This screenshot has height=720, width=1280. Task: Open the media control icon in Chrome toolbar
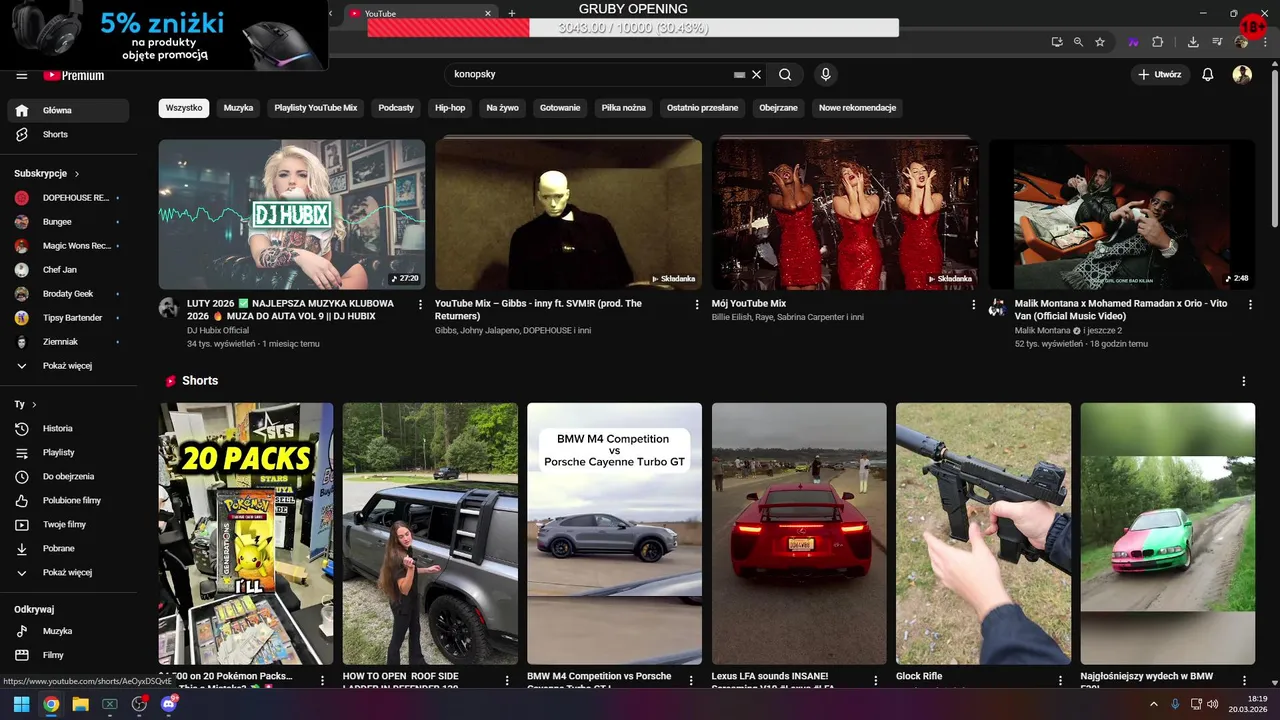coord(1217,42)
